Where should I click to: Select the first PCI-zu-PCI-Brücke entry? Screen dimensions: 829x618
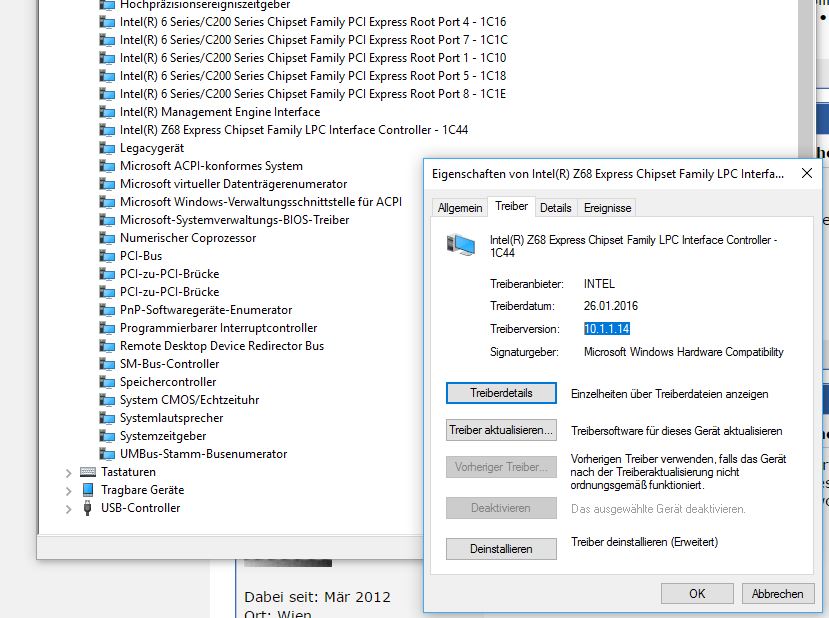[169, 274]
